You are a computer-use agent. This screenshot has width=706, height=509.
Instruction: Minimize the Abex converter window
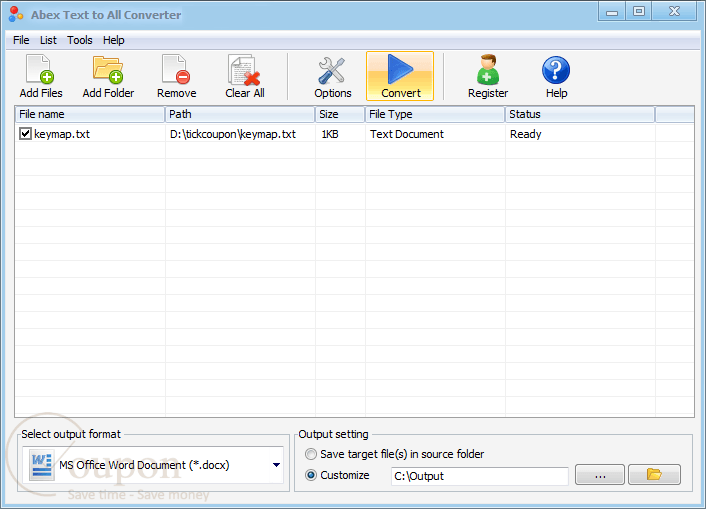612,12
